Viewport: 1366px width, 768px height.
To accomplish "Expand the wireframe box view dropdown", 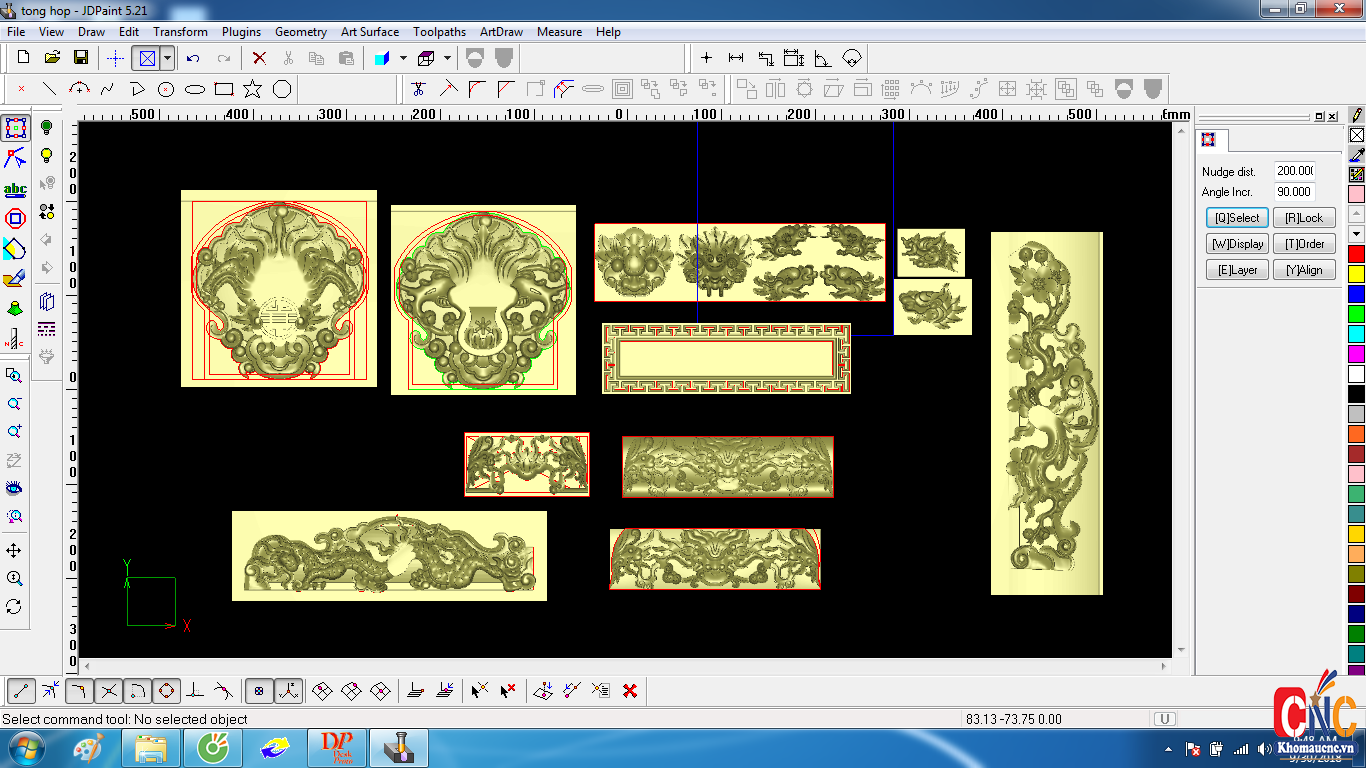I will coord(447,58).
